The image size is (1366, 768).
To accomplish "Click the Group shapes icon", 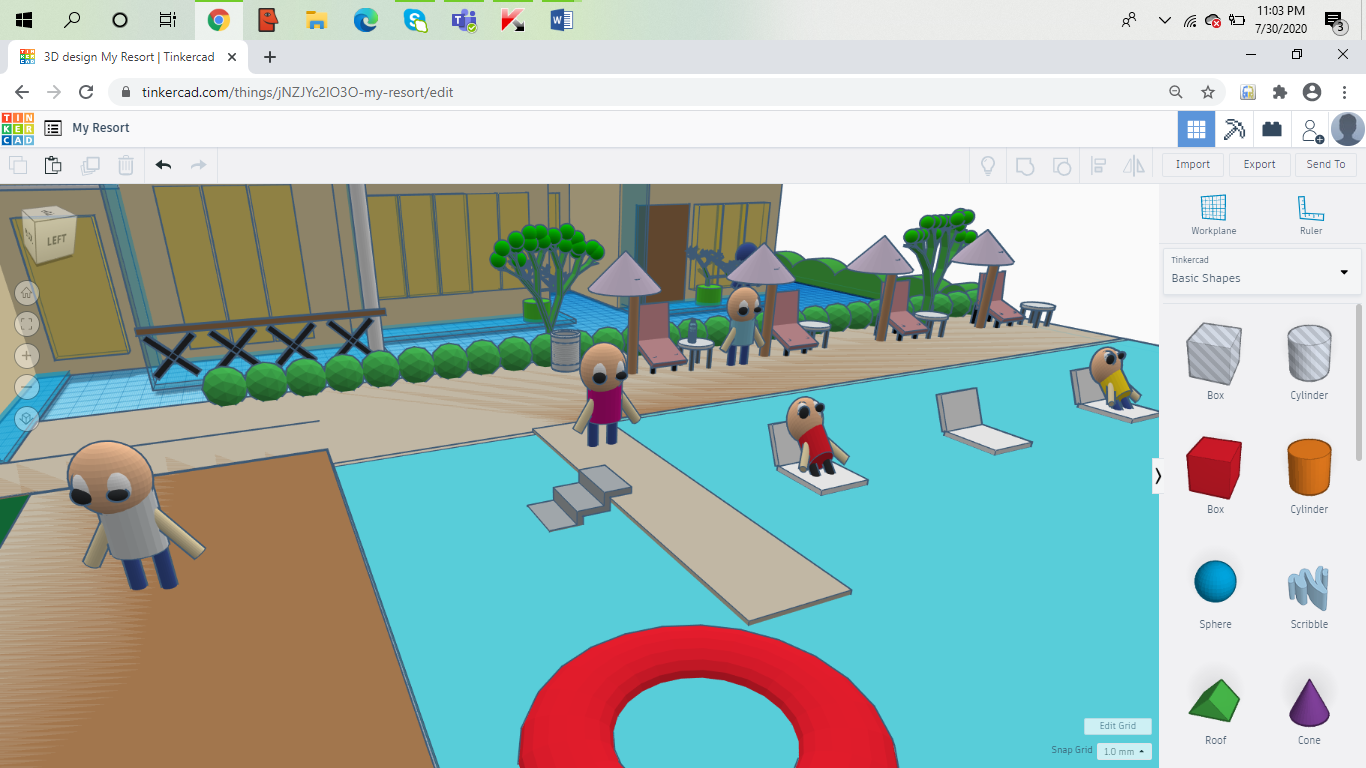I will (1025, 165).
